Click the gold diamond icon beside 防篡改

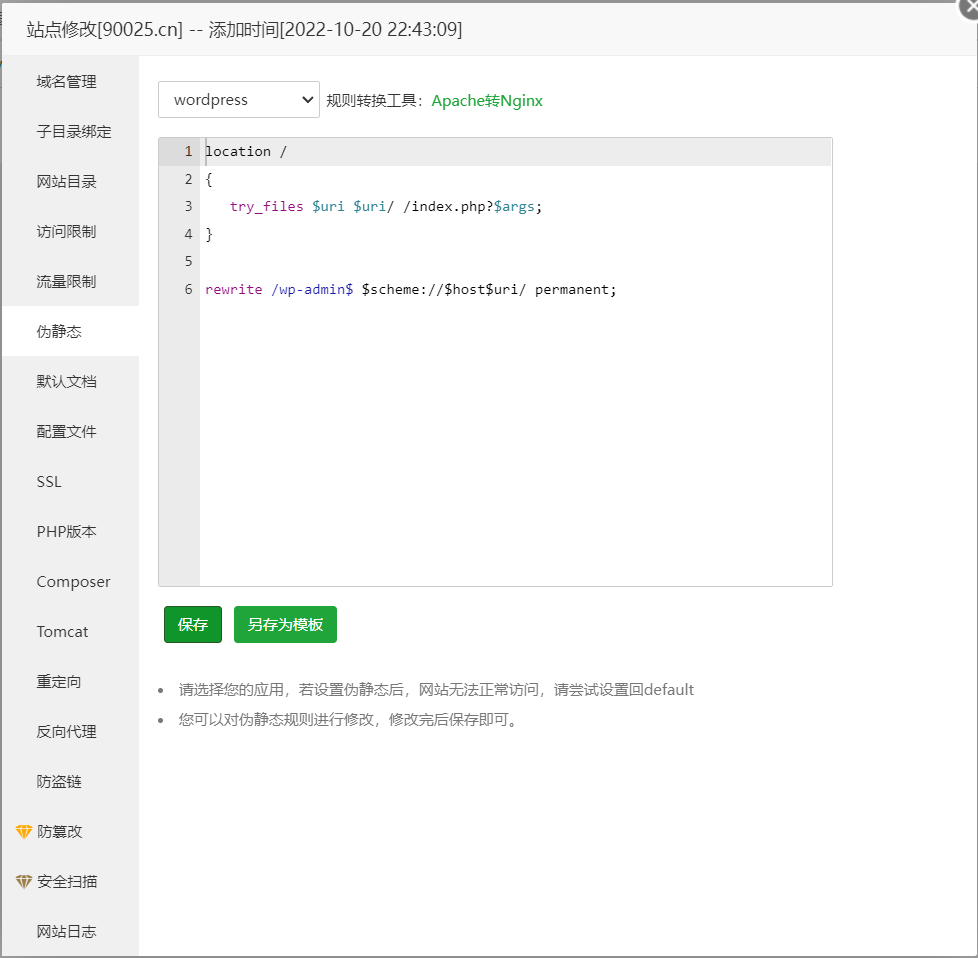pyautogui.click(x=22, y=831)
